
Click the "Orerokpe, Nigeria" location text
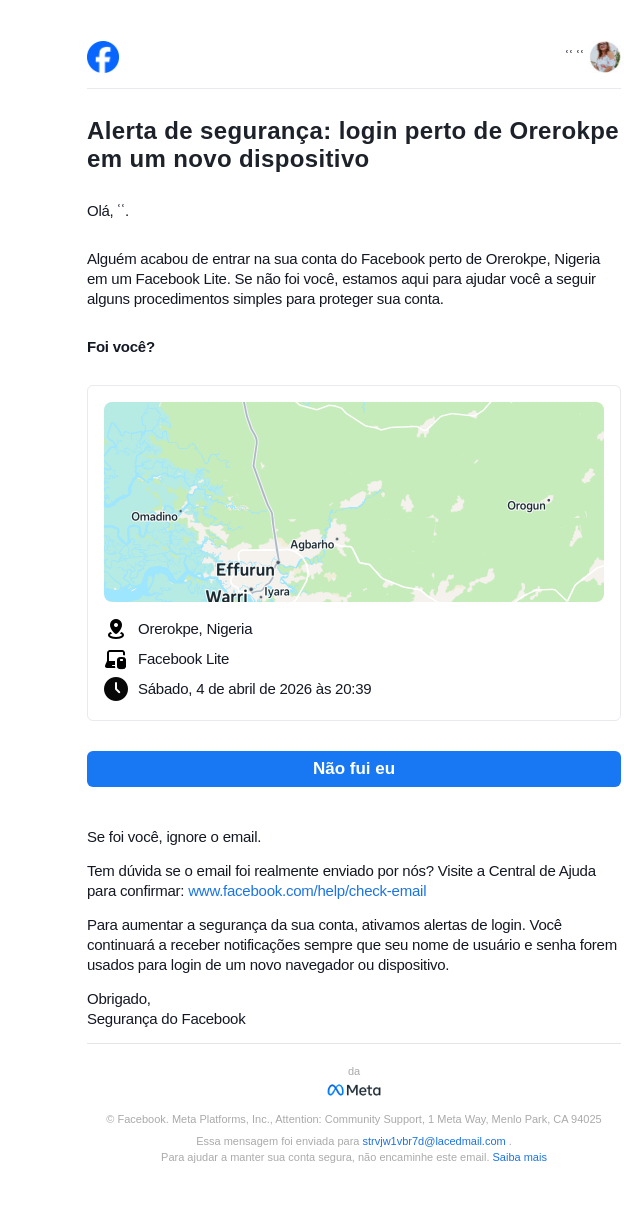(x=195, y=629)
